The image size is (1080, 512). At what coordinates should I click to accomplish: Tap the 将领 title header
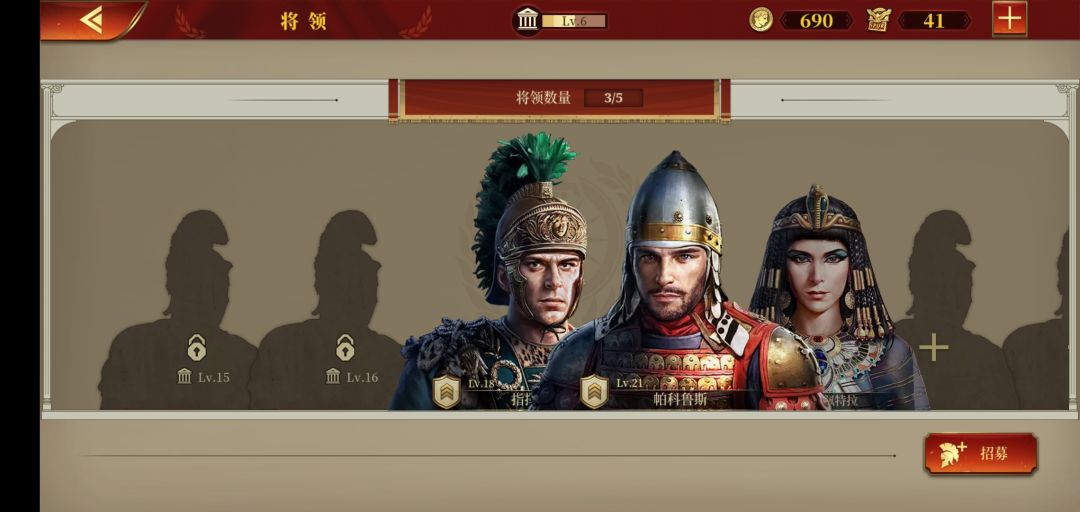[303, 21]
